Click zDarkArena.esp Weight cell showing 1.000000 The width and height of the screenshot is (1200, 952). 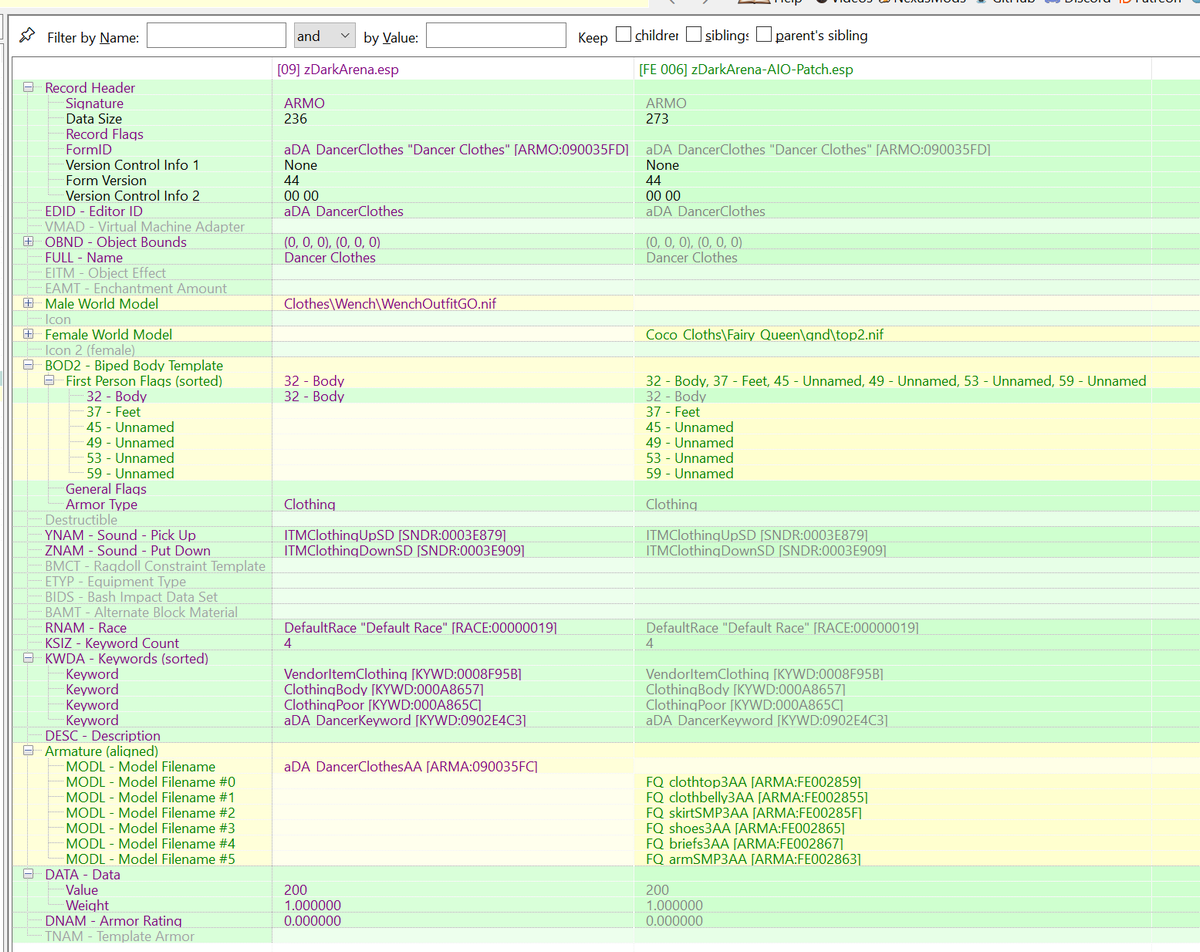pos(313,906)
